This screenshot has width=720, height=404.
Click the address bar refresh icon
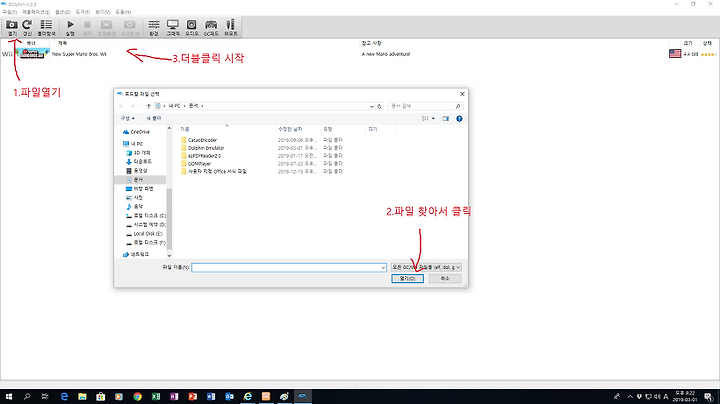pyautogui.click(x=379, y=106)
